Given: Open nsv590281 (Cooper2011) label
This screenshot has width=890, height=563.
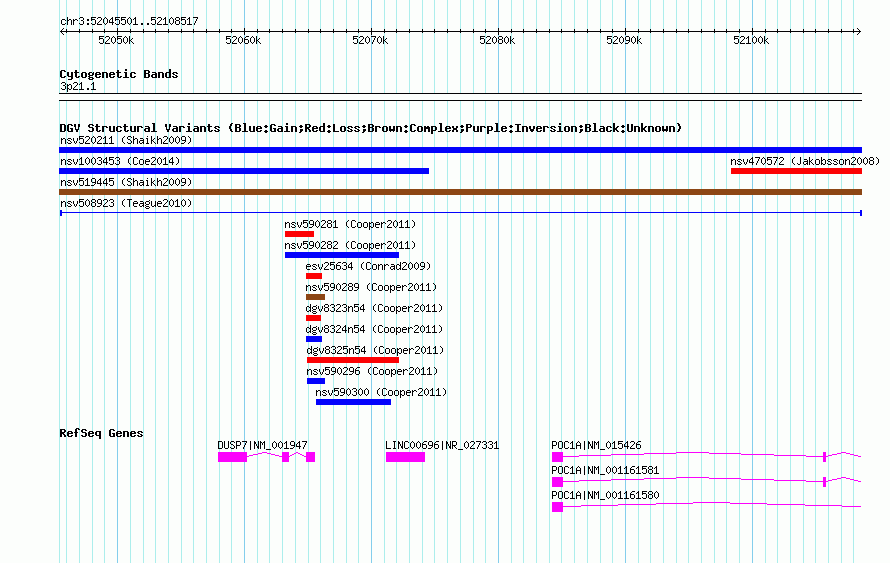Looking at the screenshot, I should [x=350, y=224].
